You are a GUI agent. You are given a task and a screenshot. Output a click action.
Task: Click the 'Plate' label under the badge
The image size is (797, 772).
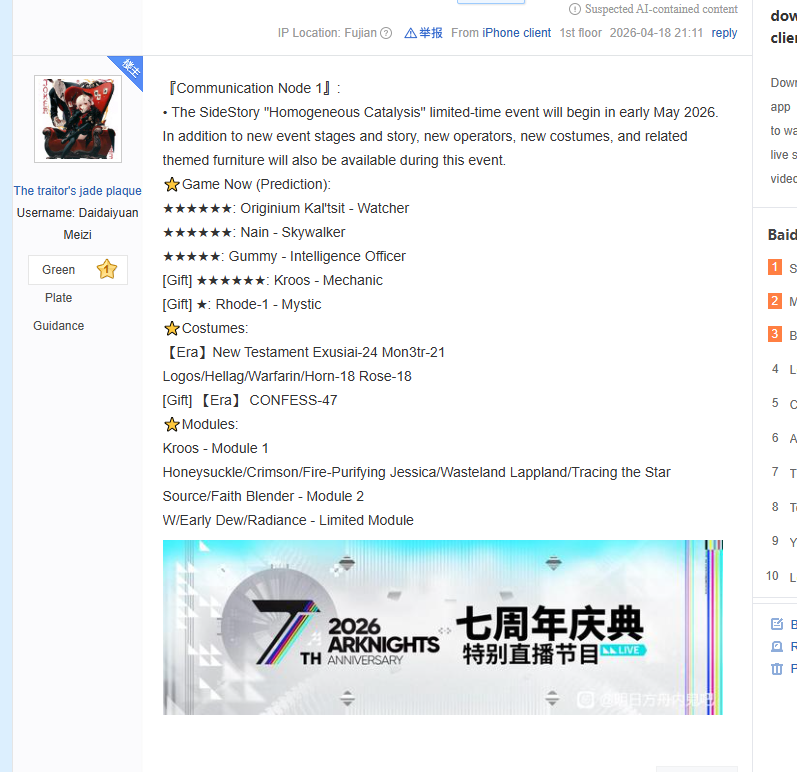coord(58,298)
